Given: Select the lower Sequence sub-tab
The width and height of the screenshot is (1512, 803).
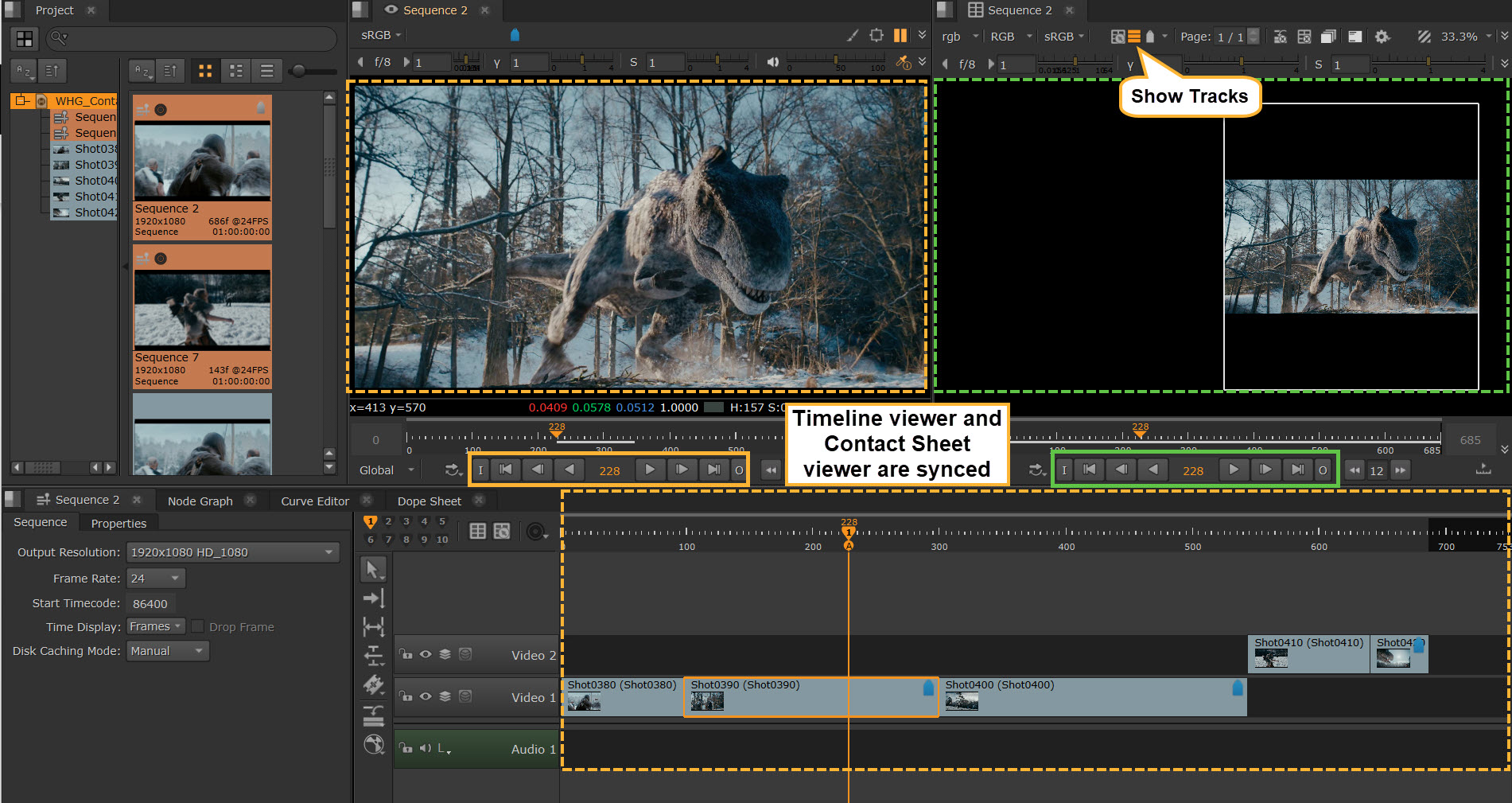Looking at the screenshot, I should 40,522.
